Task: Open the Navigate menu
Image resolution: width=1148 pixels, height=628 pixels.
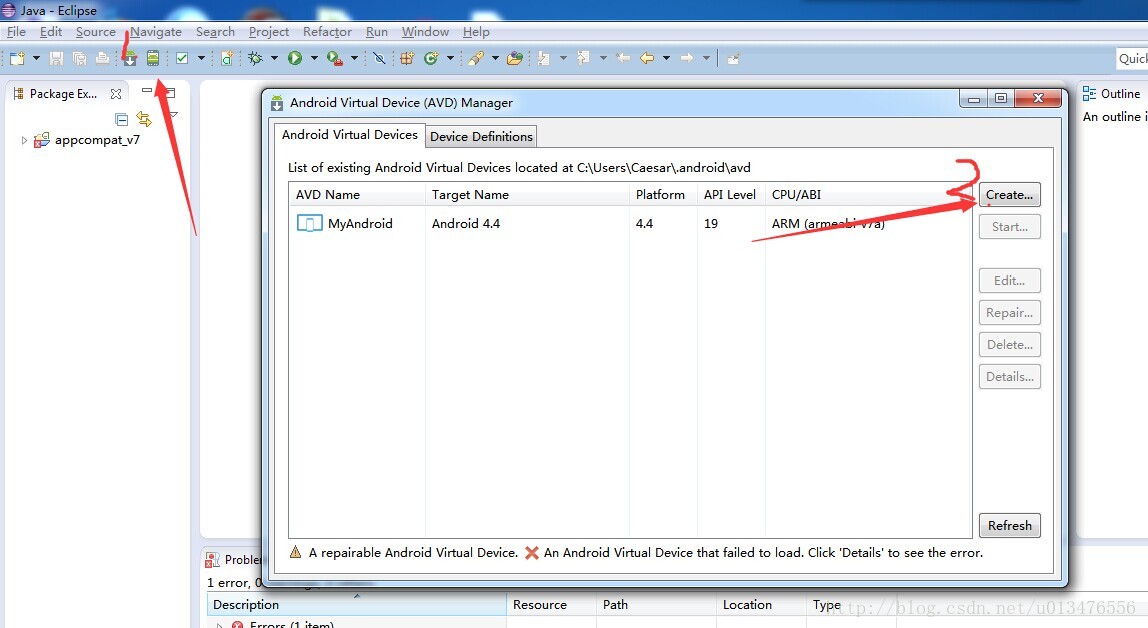Action: 156,31
